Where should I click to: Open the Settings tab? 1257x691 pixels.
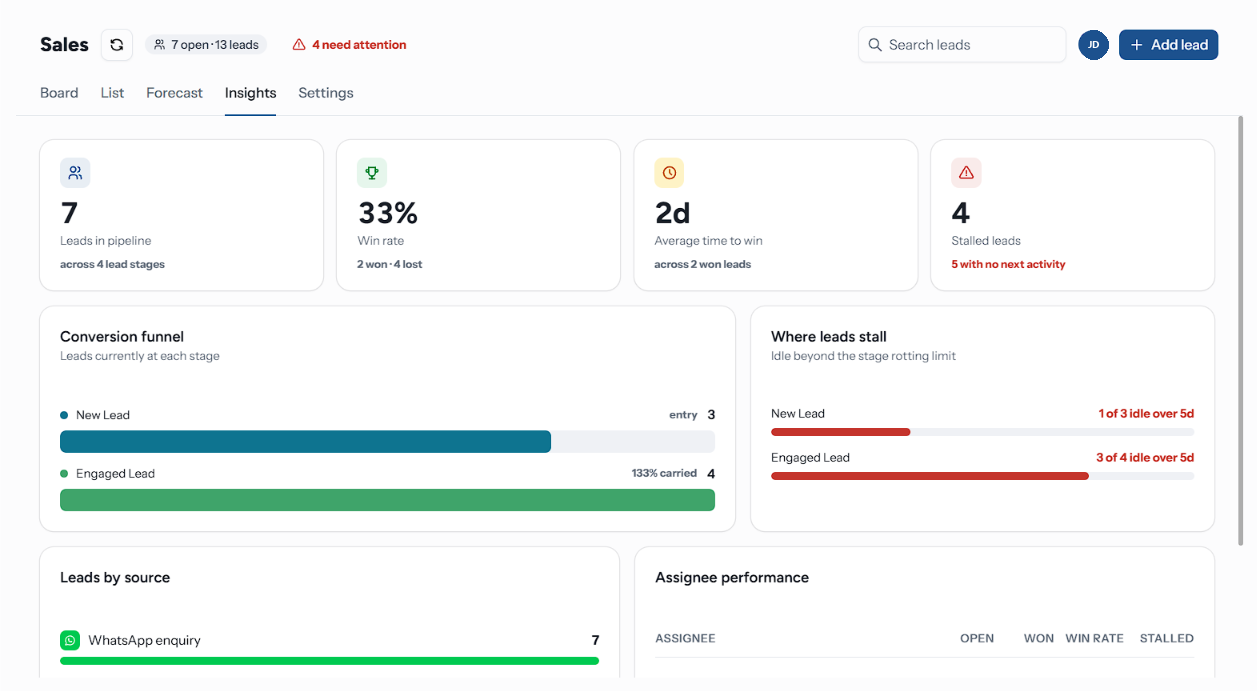326,93
